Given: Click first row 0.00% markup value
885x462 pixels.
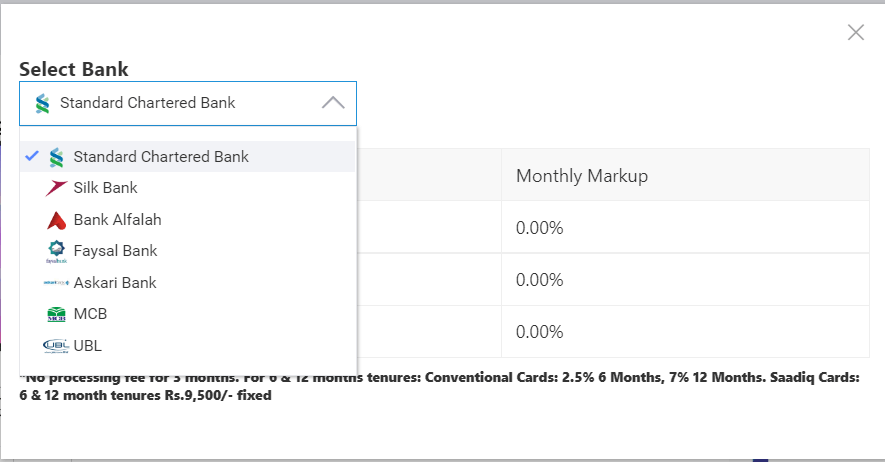Looking at the screenshot, I should (540, 228).
